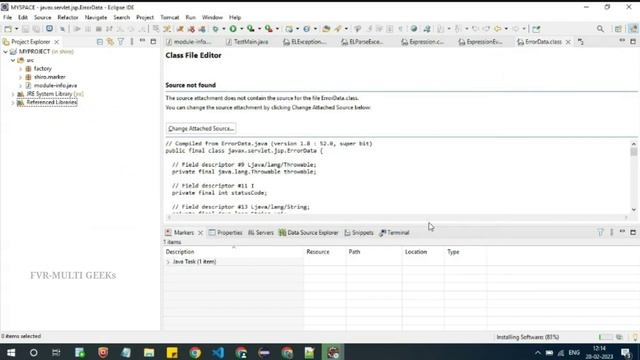640x360 pixels.
Task: Expand the Java Task (1 item) row
Action: click(168, 262)
